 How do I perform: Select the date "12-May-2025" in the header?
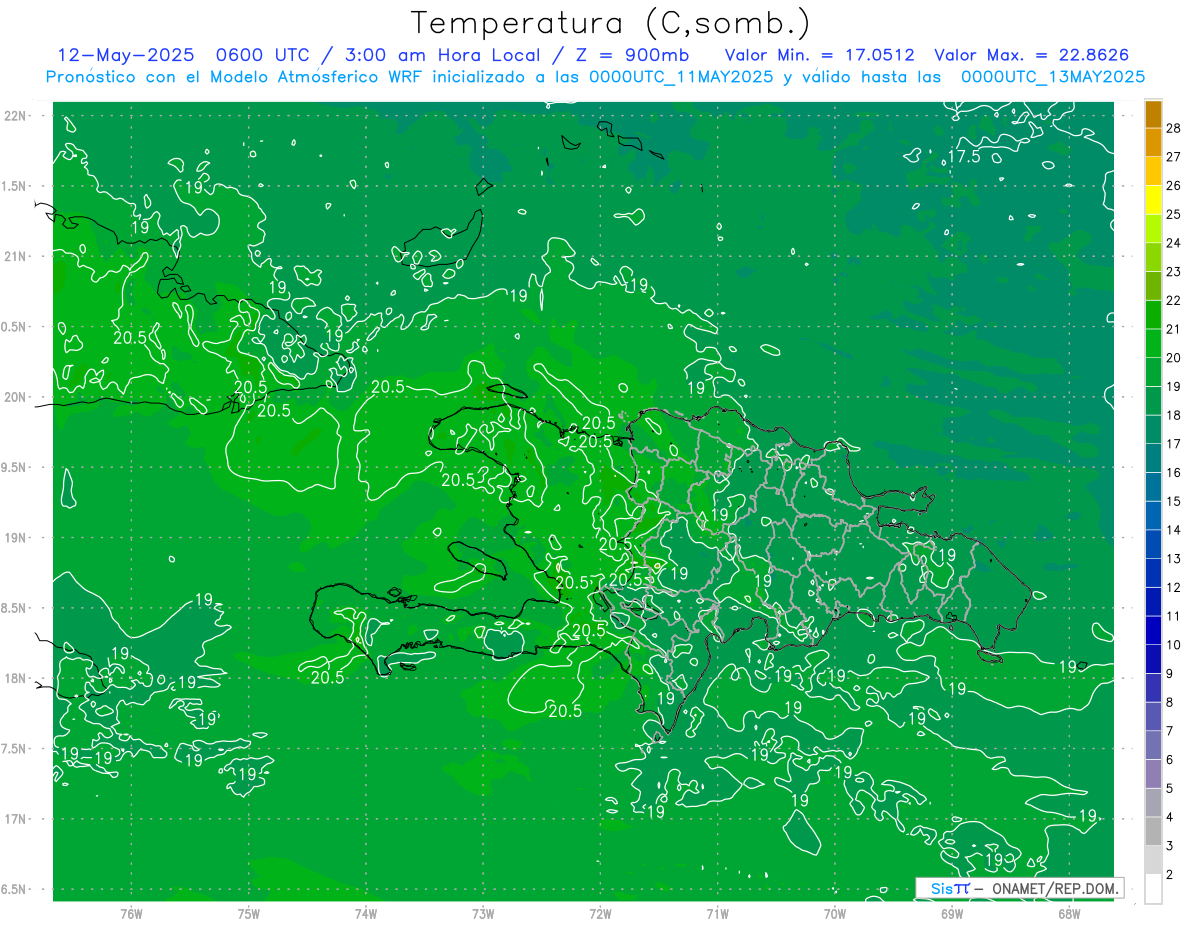point(125,55)
